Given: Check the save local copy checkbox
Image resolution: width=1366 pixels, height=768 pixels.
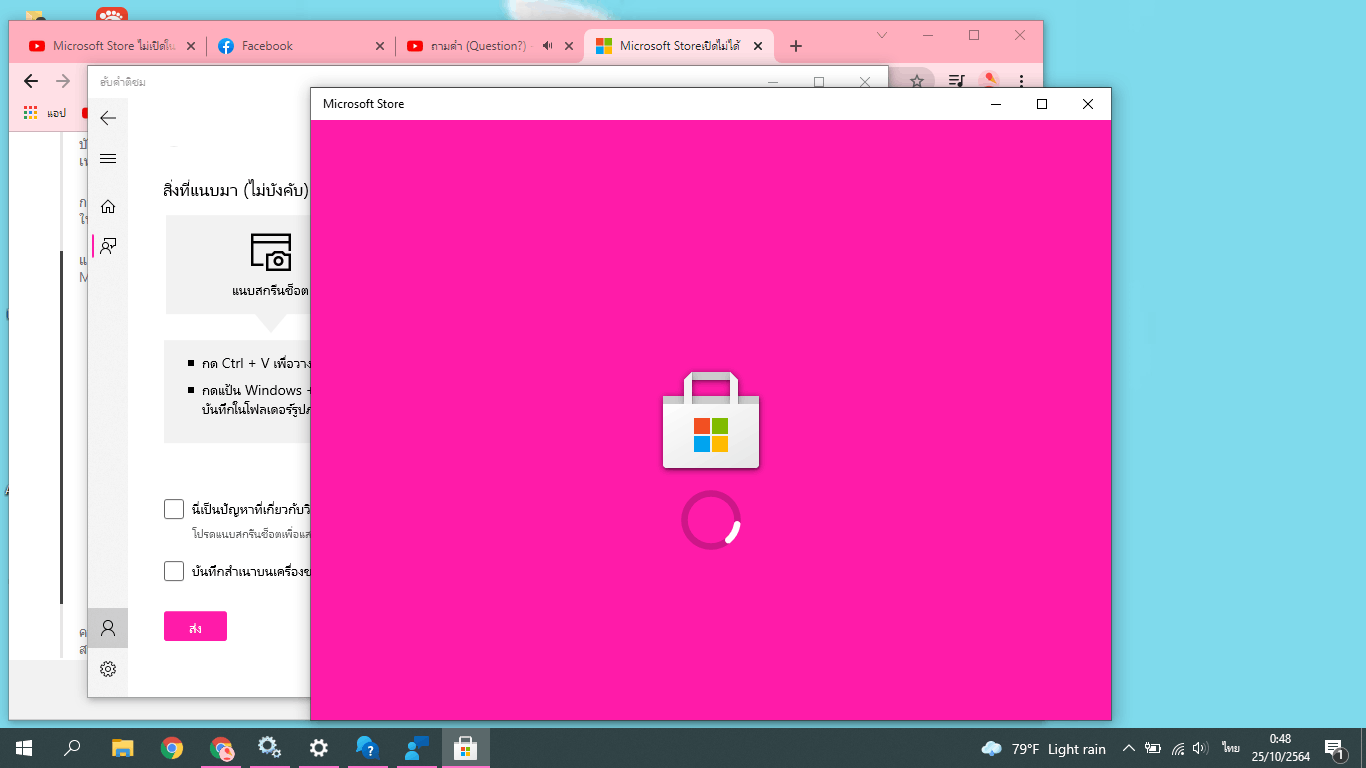Looking at the screenshot, I should pos(174,571).
